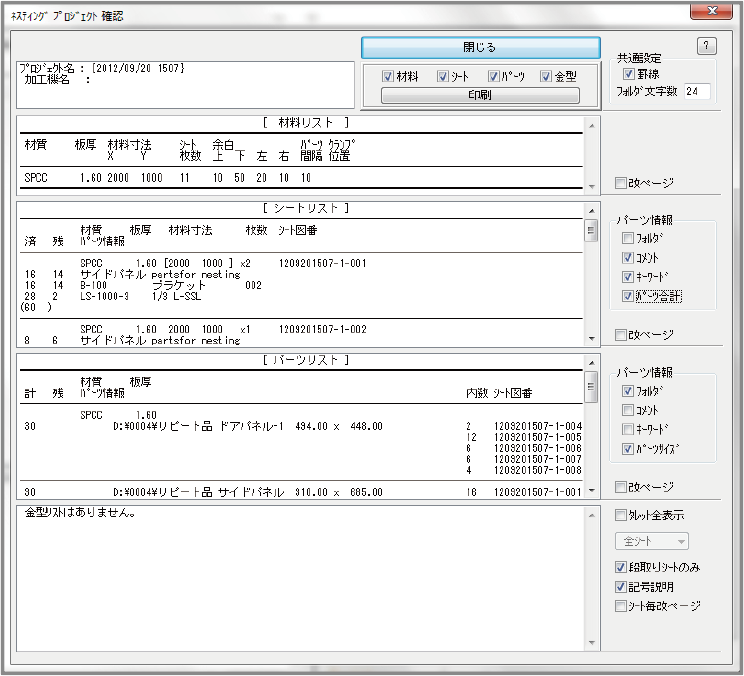Click the [ パーツリスト ] header

306,360
